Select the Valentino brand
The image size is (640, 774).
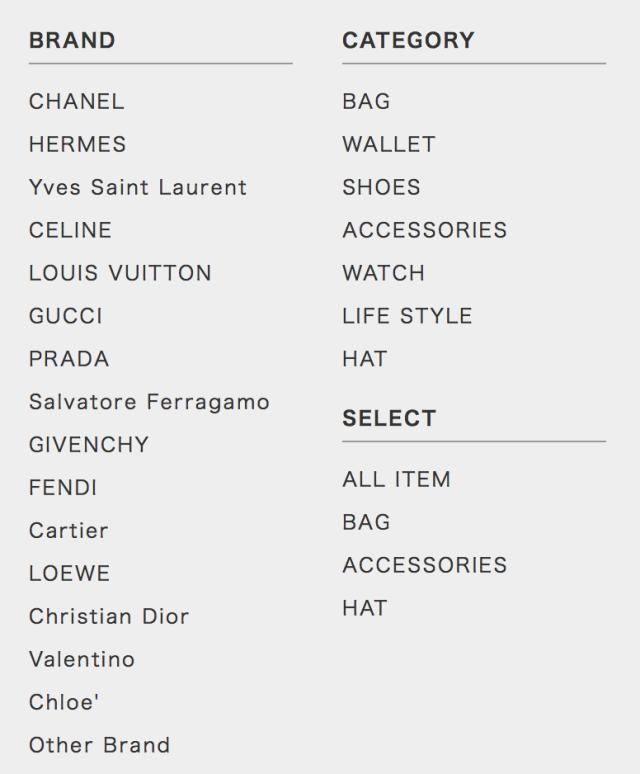[82, 659]
